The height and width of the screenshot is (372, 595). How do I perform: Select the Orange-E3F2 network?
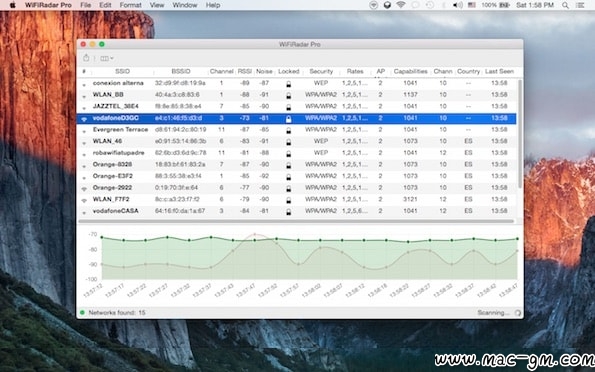296,176
